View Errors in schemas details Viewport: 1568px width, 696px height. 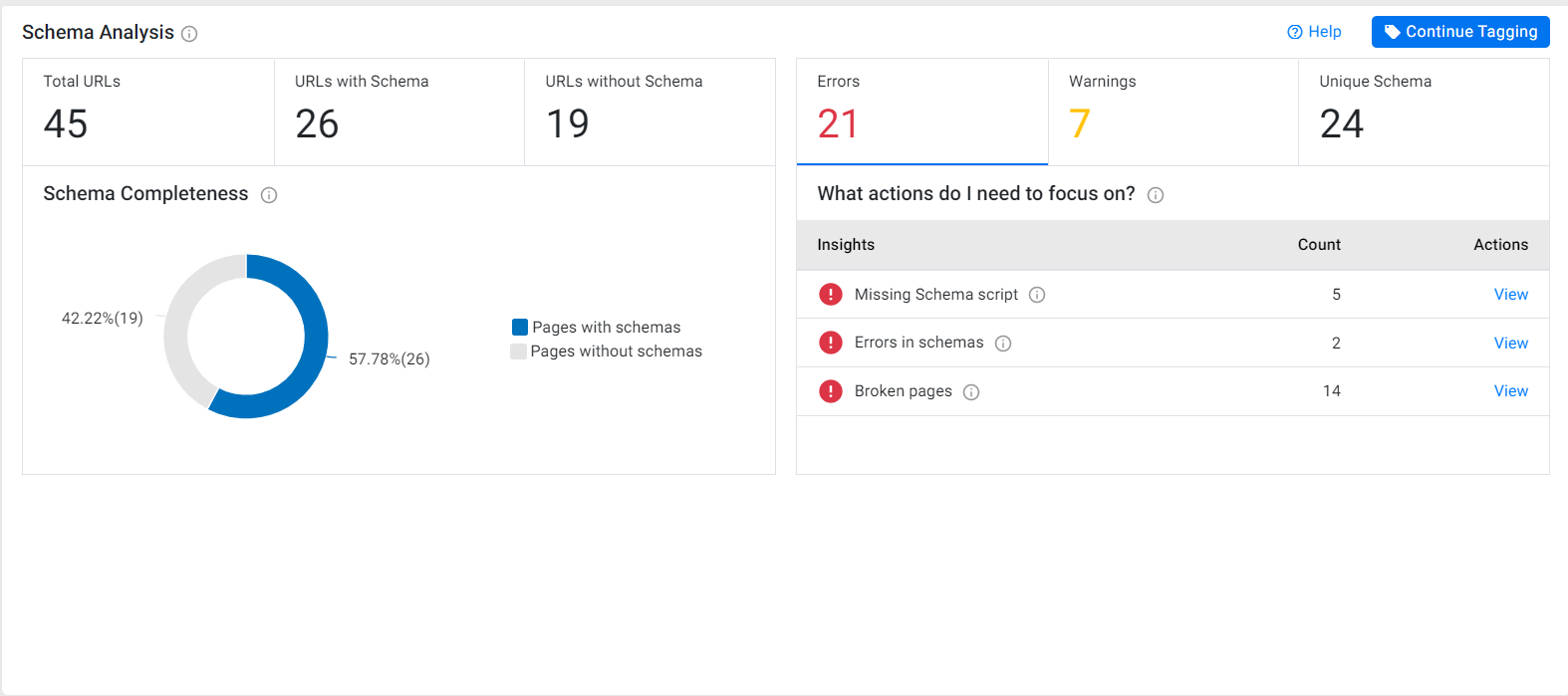[x=1510, y=344]
